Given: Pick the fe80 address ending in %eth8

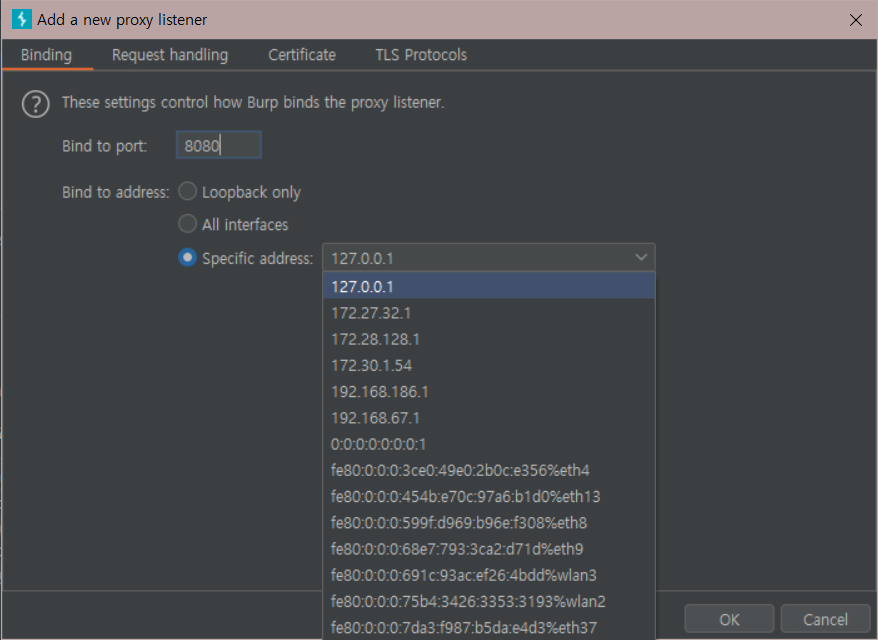Looking at the screenshot, I should pos(489,523).
